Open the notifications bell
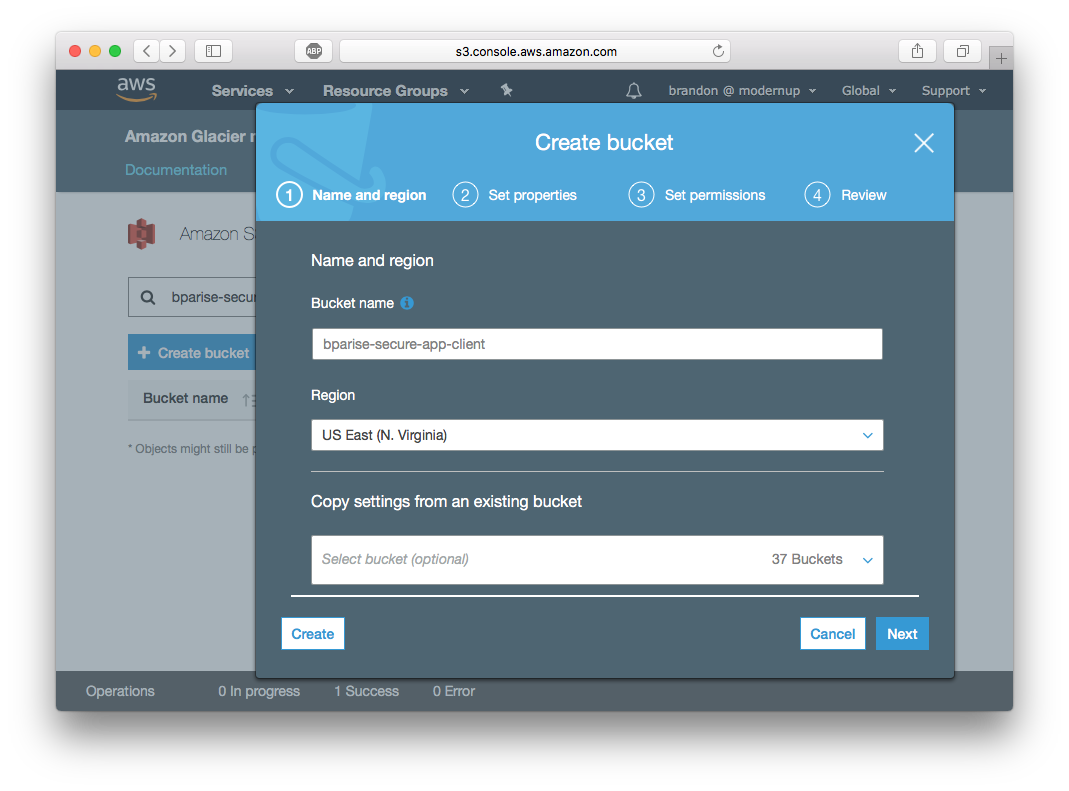Screen dimensions: 1069x791 (633, 91)
